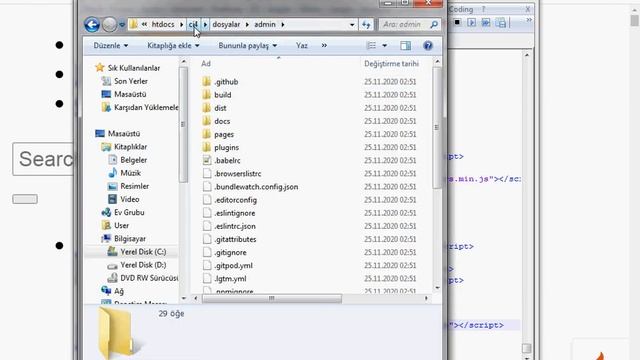This screenshot has height=360, width=640.
Task: Open Explorer help icon
Action: [x=428, y=46]
